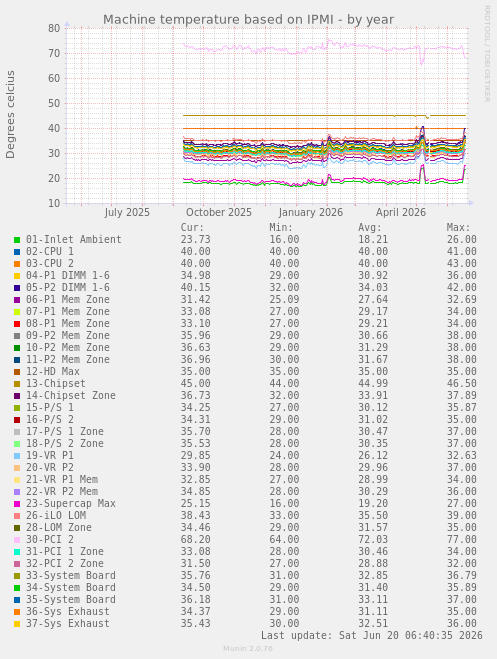The width and height of the screenshot is (497, 659).
Task: Click the '35-System Board' legend label
Action: click(71, 599)
